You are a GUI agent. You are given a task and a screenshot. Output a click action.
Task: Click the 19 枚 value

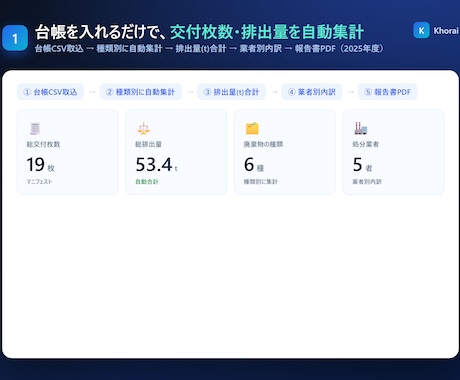click(x=40, y=165)
